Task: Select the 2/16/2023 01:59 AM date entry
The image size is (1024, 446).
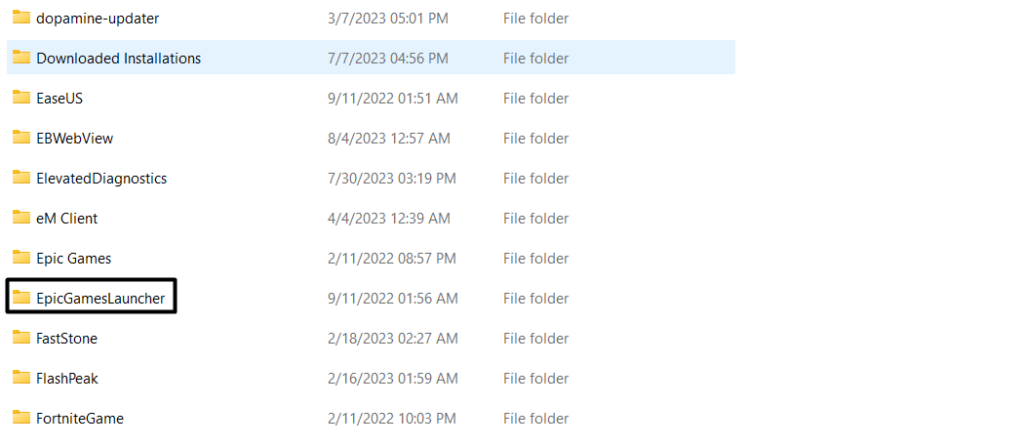Action: [392, 378]
